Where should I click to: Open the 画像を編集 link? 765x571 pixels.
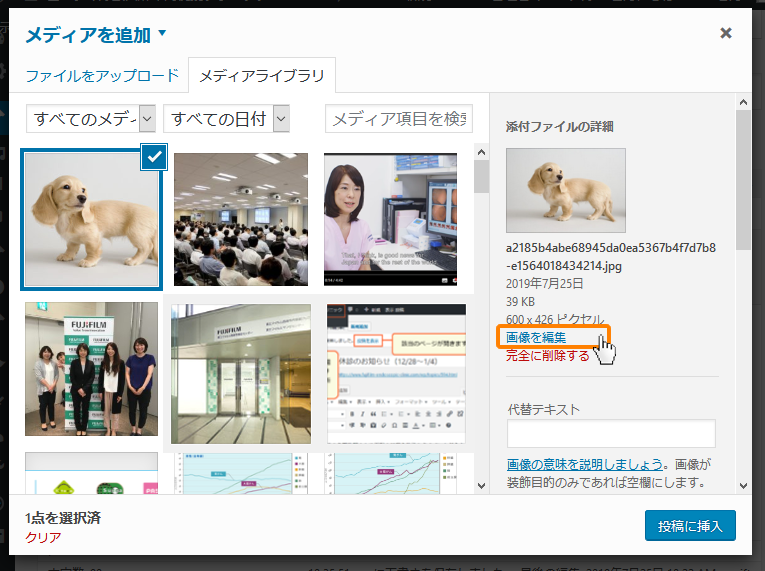coord(536,337)
